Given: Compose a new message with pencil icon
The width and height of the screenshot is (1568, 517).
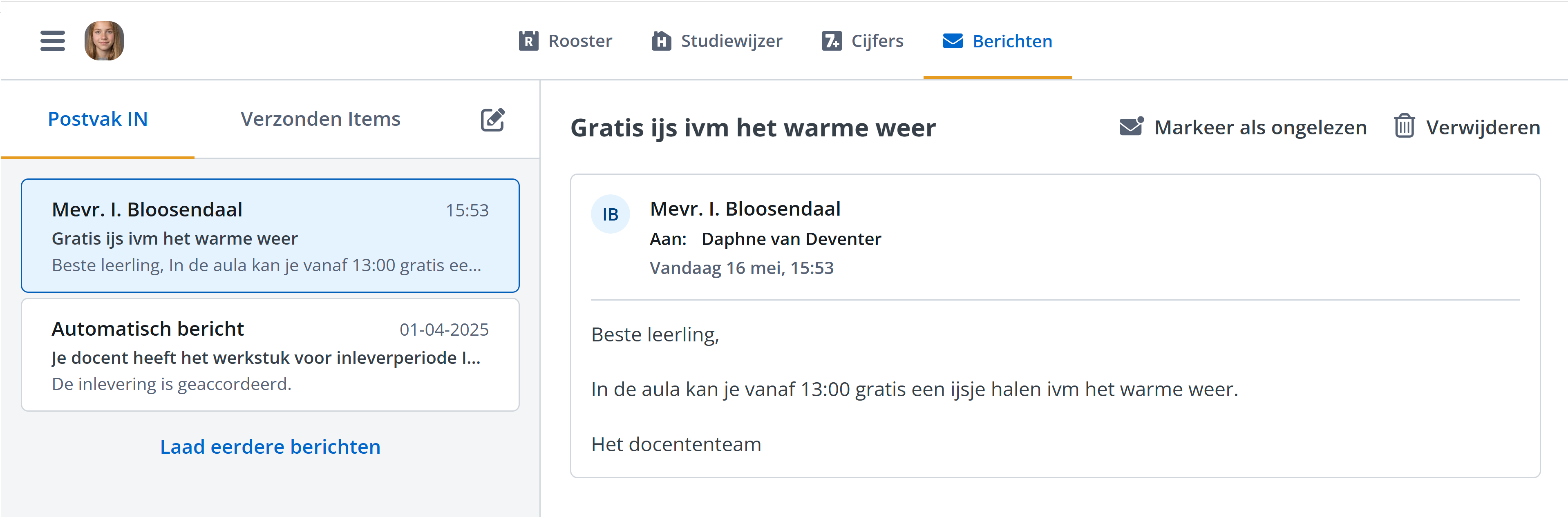Looking at the screenshot, I should (492, 120).
